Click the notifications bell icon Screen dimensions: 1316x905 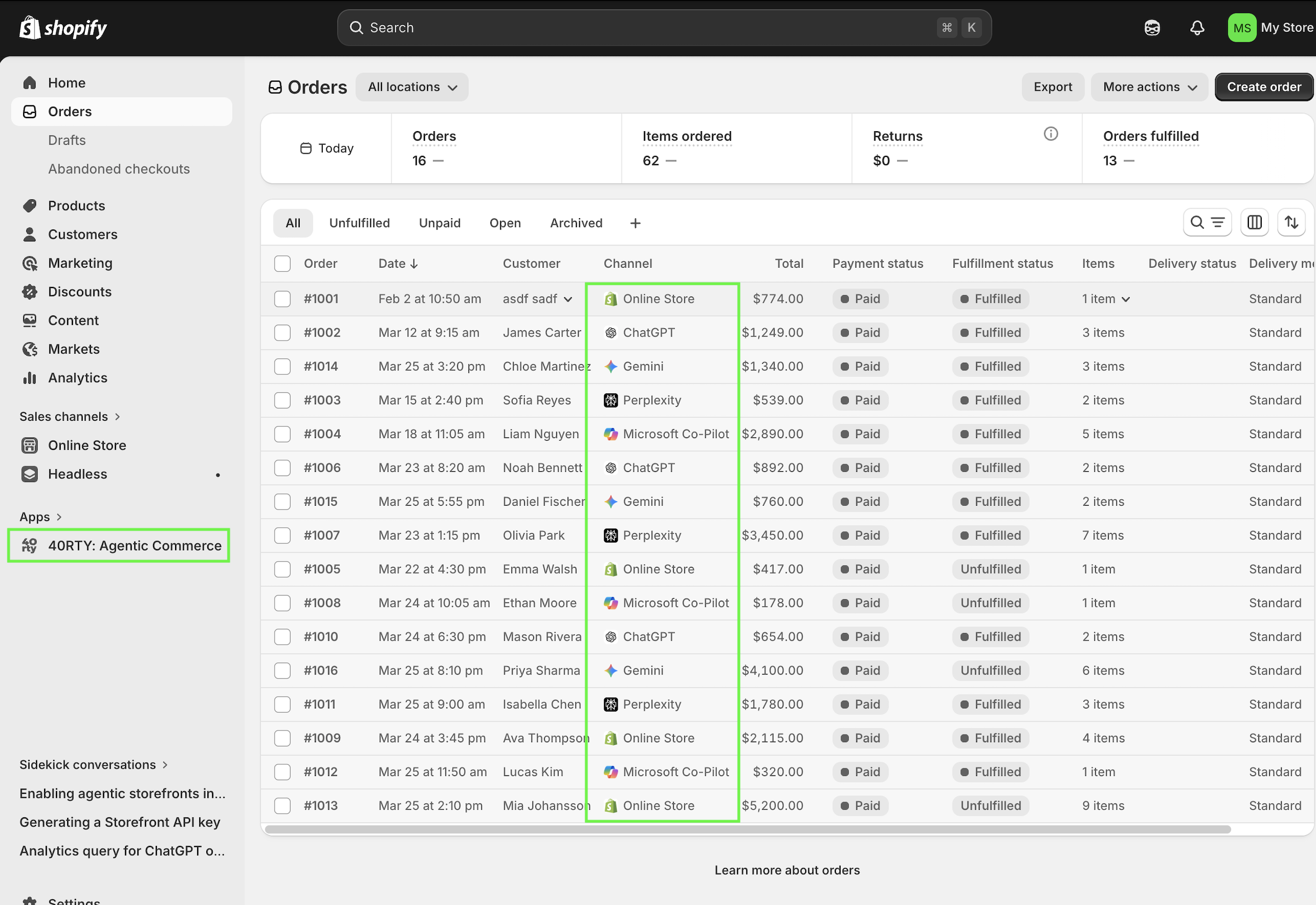coord(1197,27)
